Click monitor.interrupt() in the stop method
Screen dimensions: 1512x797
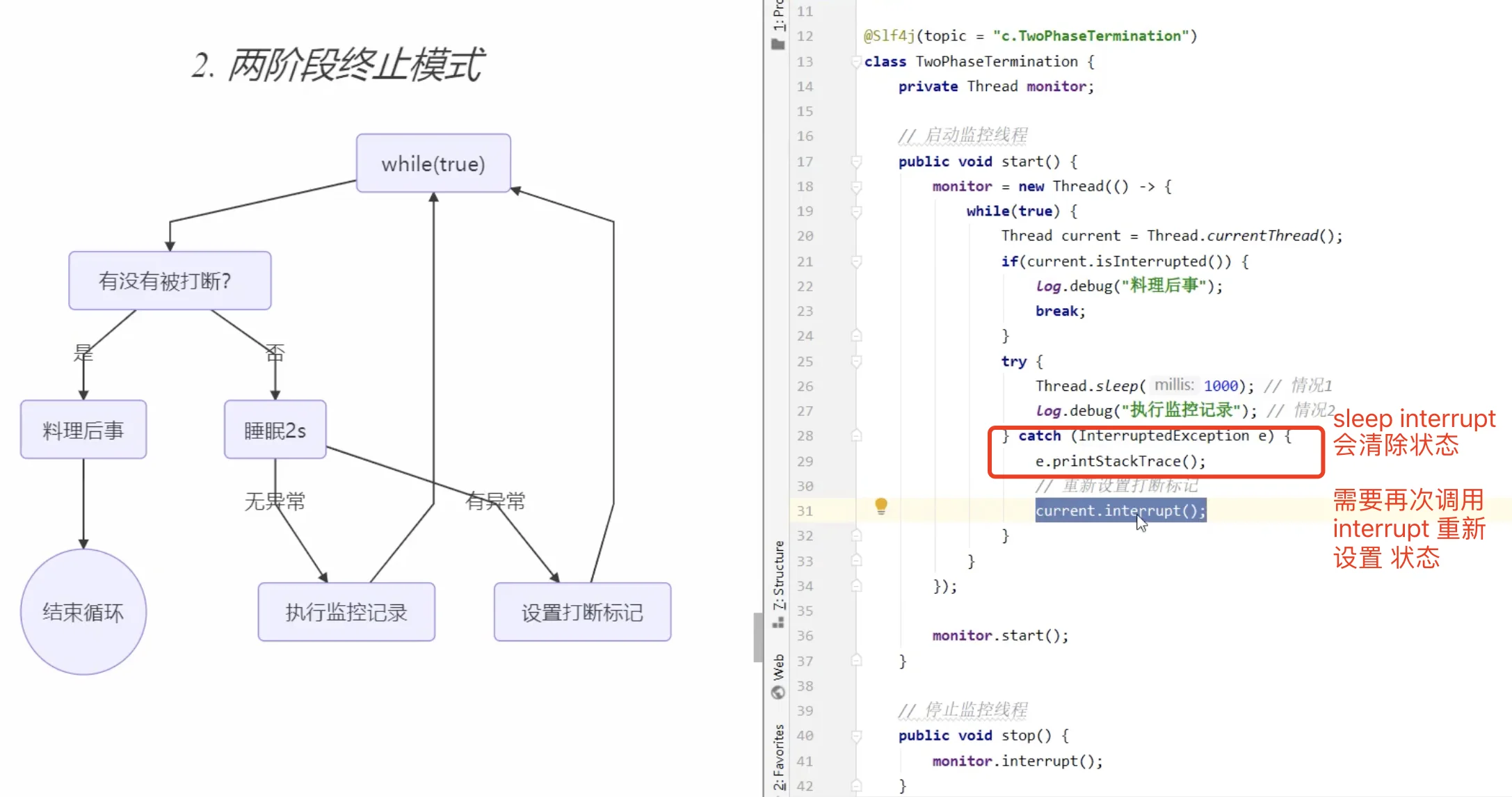click(1018, 761)
